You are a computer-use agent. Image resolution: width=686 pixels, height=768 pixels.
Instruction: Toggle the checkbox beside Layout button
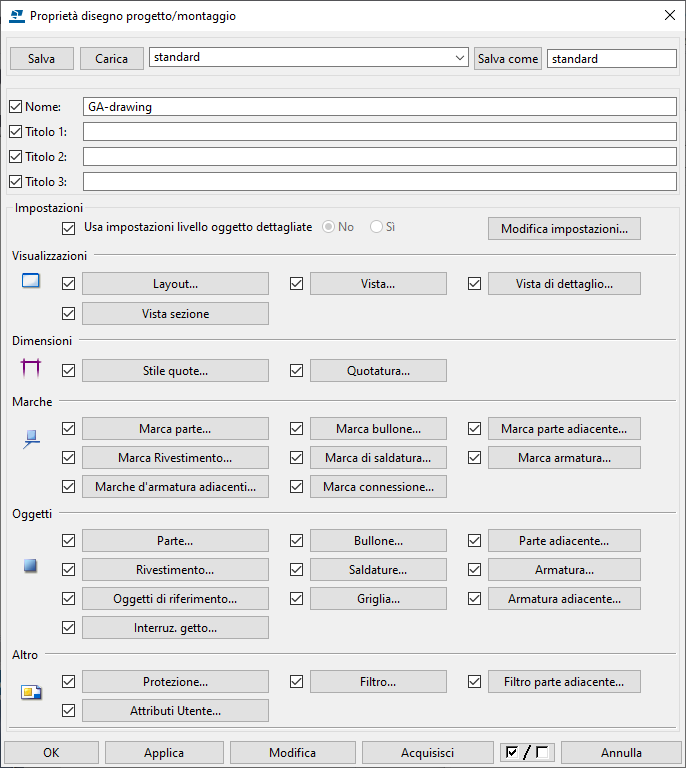[68, 284]
